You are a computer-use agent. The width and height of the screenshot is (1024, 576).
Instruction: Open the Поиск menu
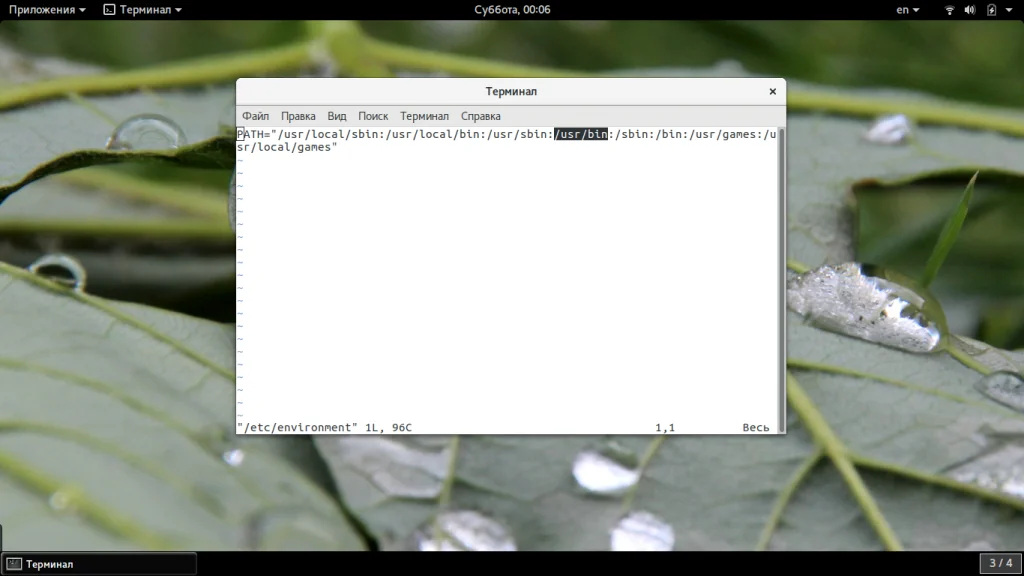373,116
